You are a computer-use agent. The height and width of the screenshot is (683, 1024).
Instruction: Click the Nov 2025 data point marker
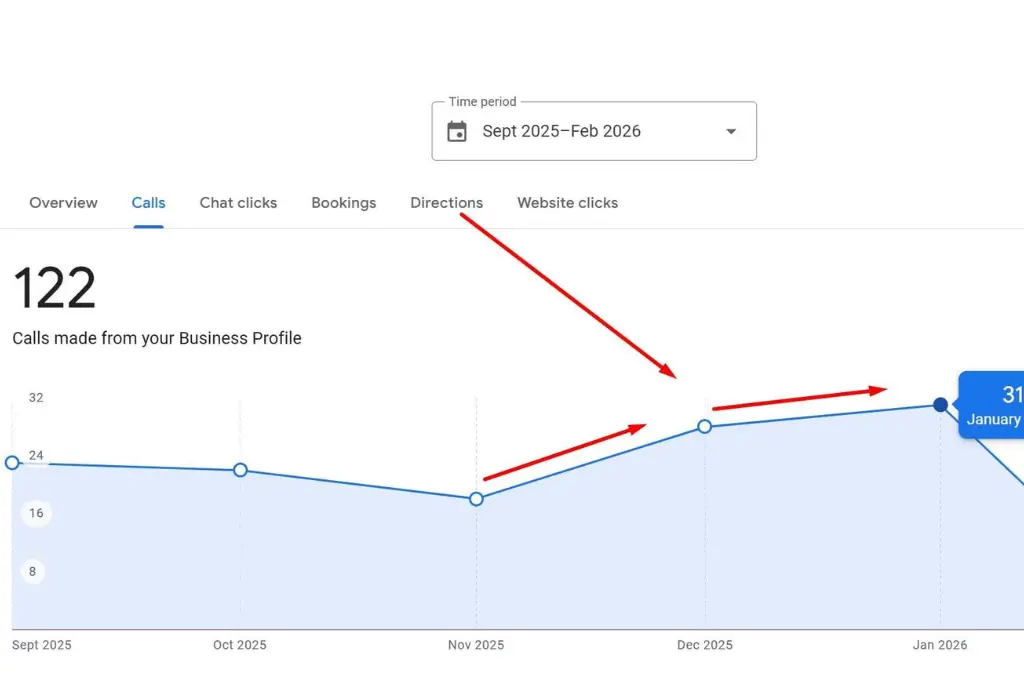476,498
